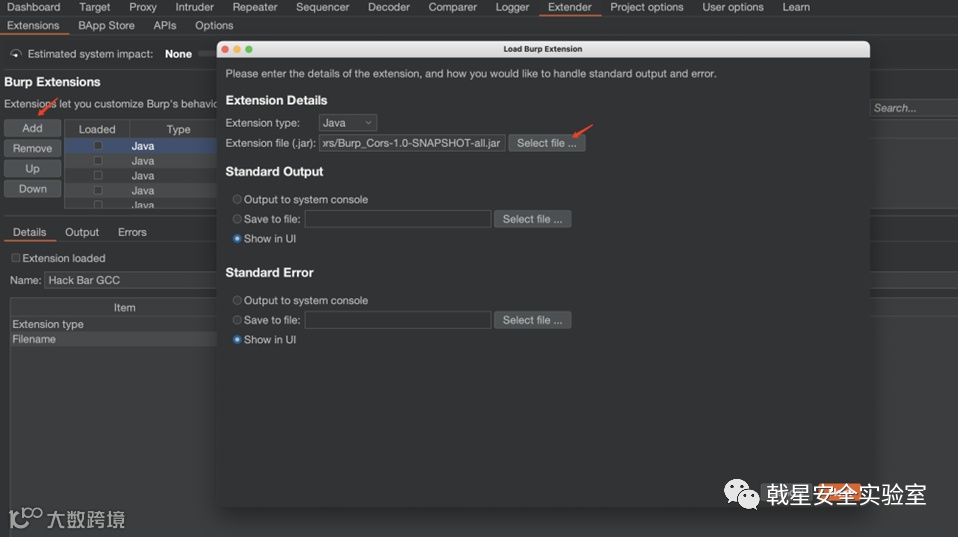
Task: Select the Extension type row
Action: [114, 324]
